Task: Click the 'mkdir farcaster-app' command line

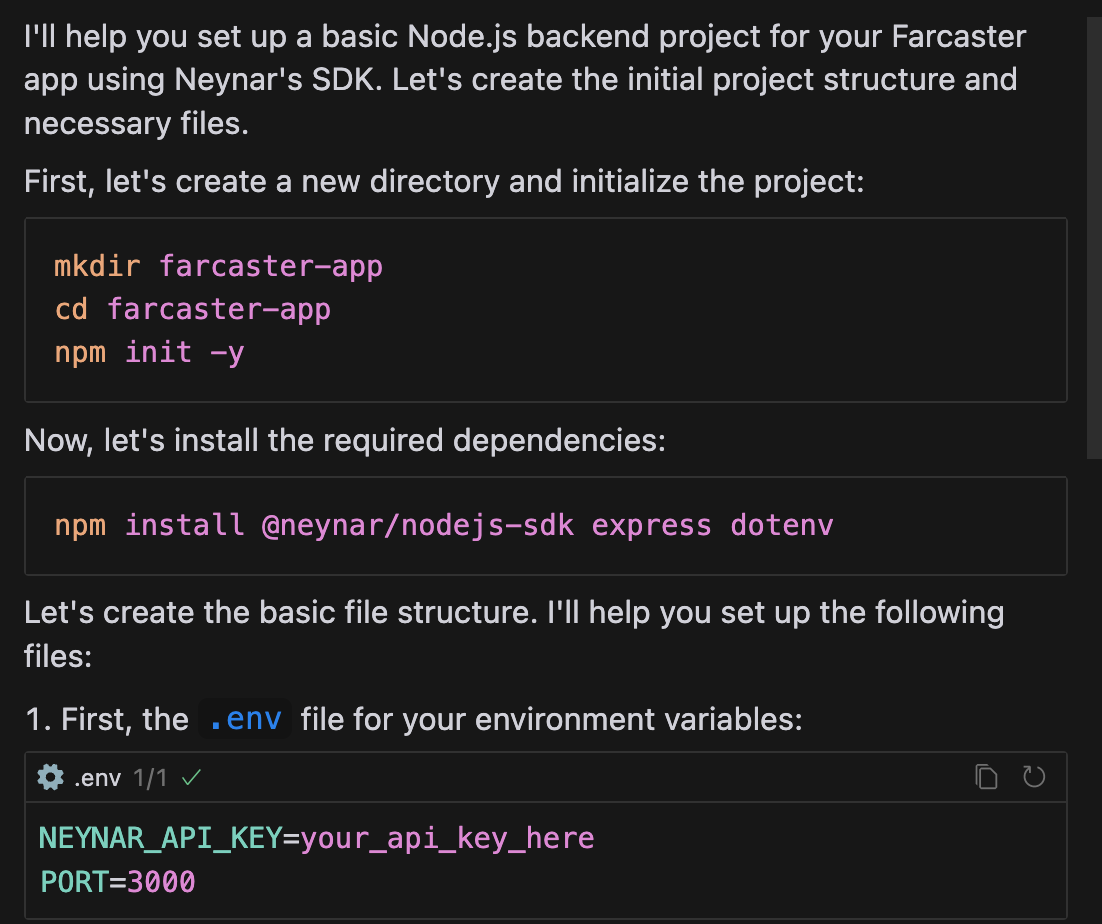Action: (219, 266)
